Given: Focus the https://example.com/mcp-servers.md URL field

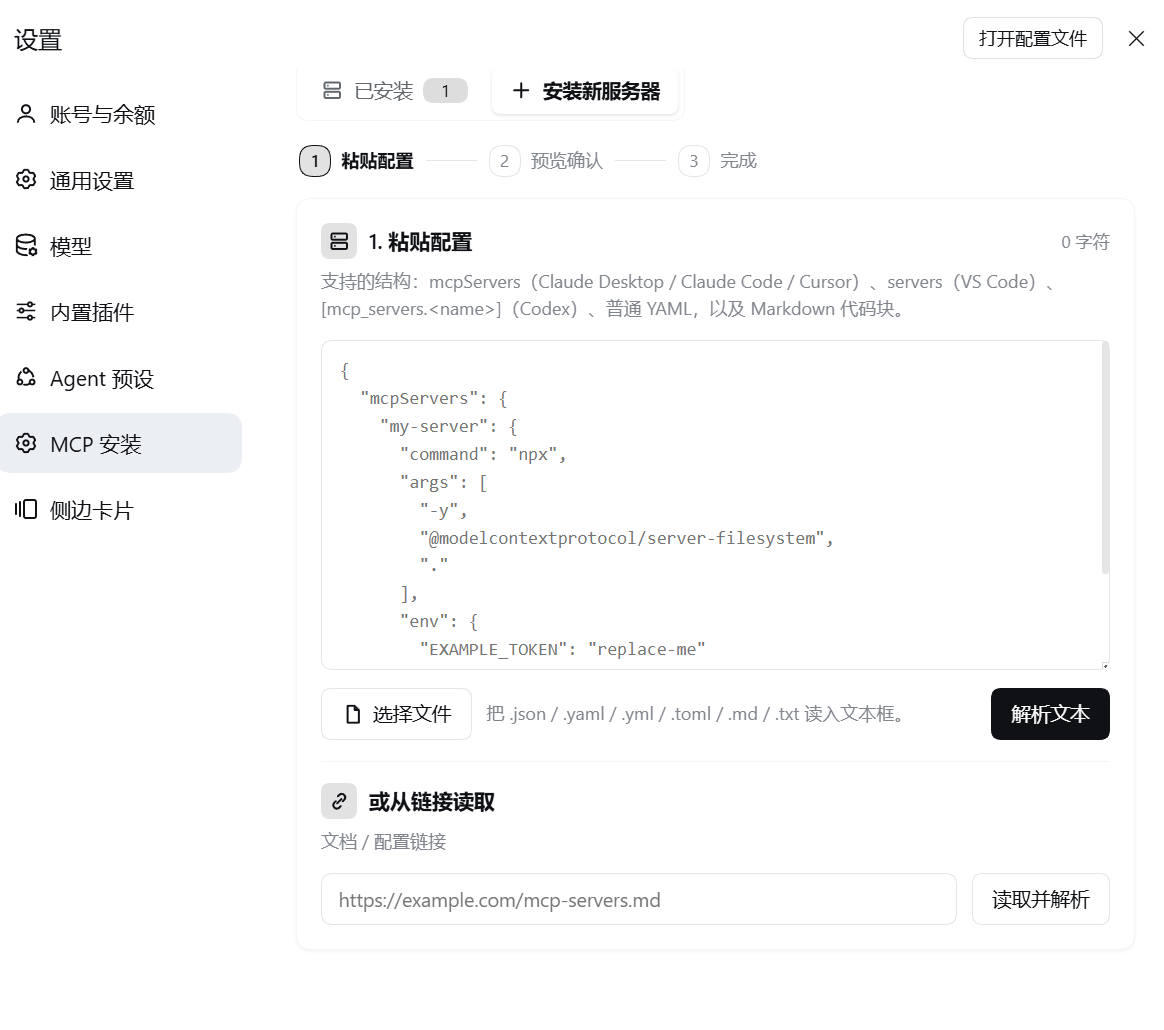Looking at the screenshot, I should tap(638, 899).
